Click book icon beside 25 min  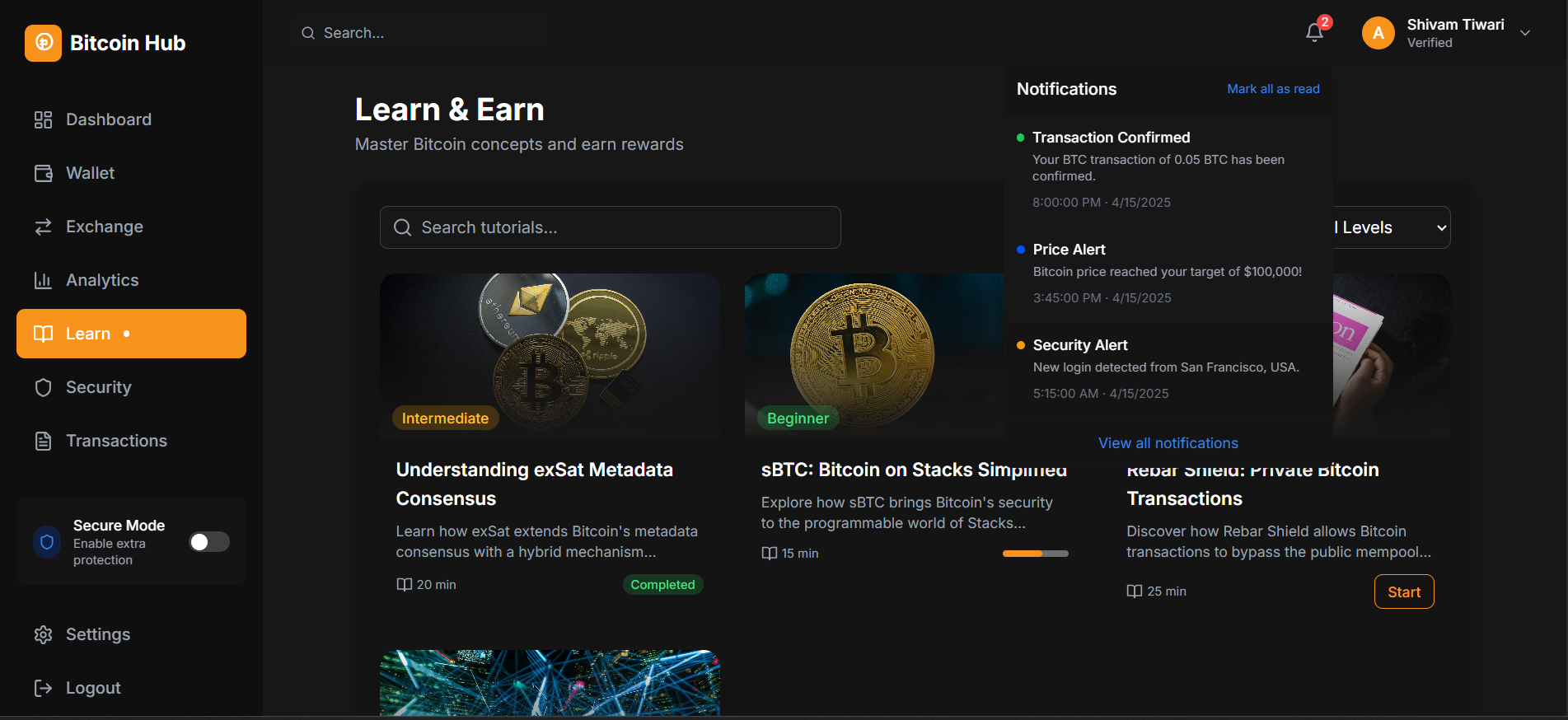pyautogui.click(x=1135, y=591)
